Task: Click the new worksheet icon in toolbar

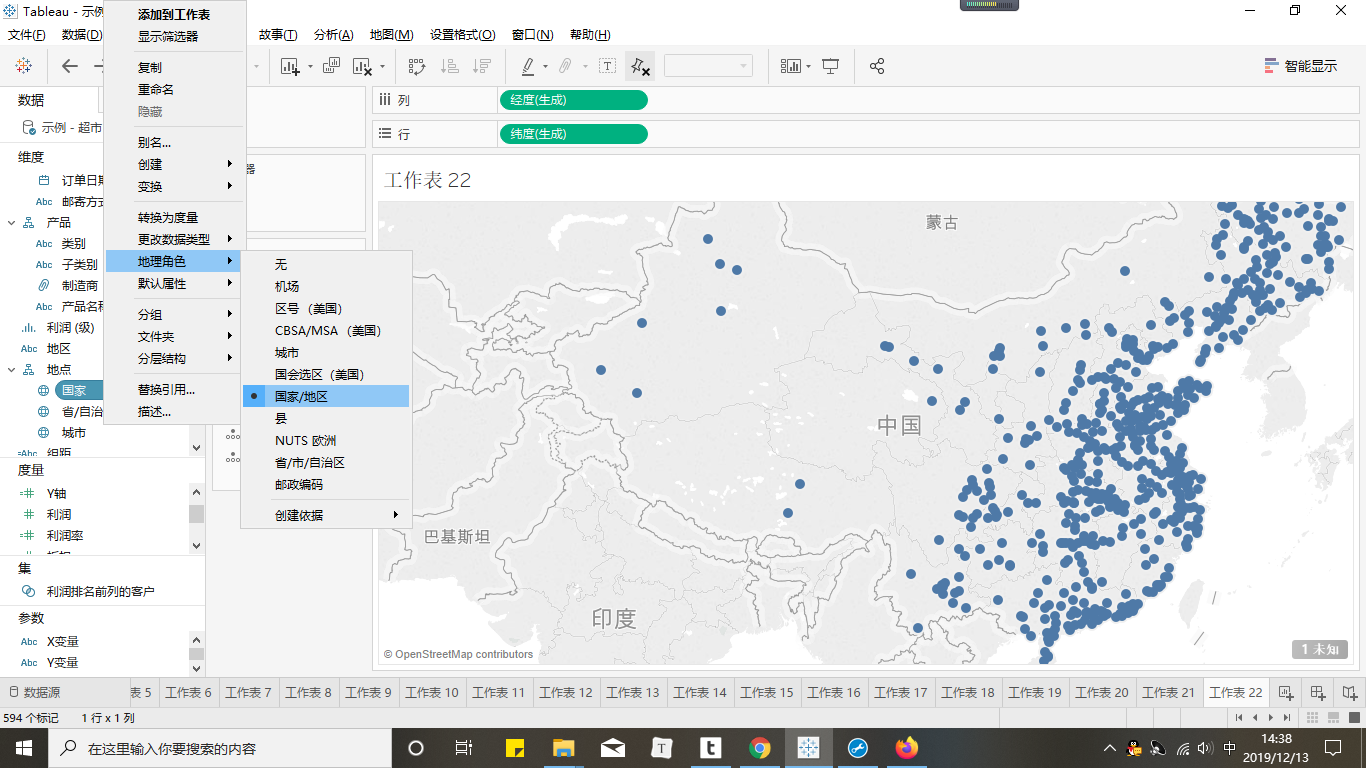Action: point(291,66)
